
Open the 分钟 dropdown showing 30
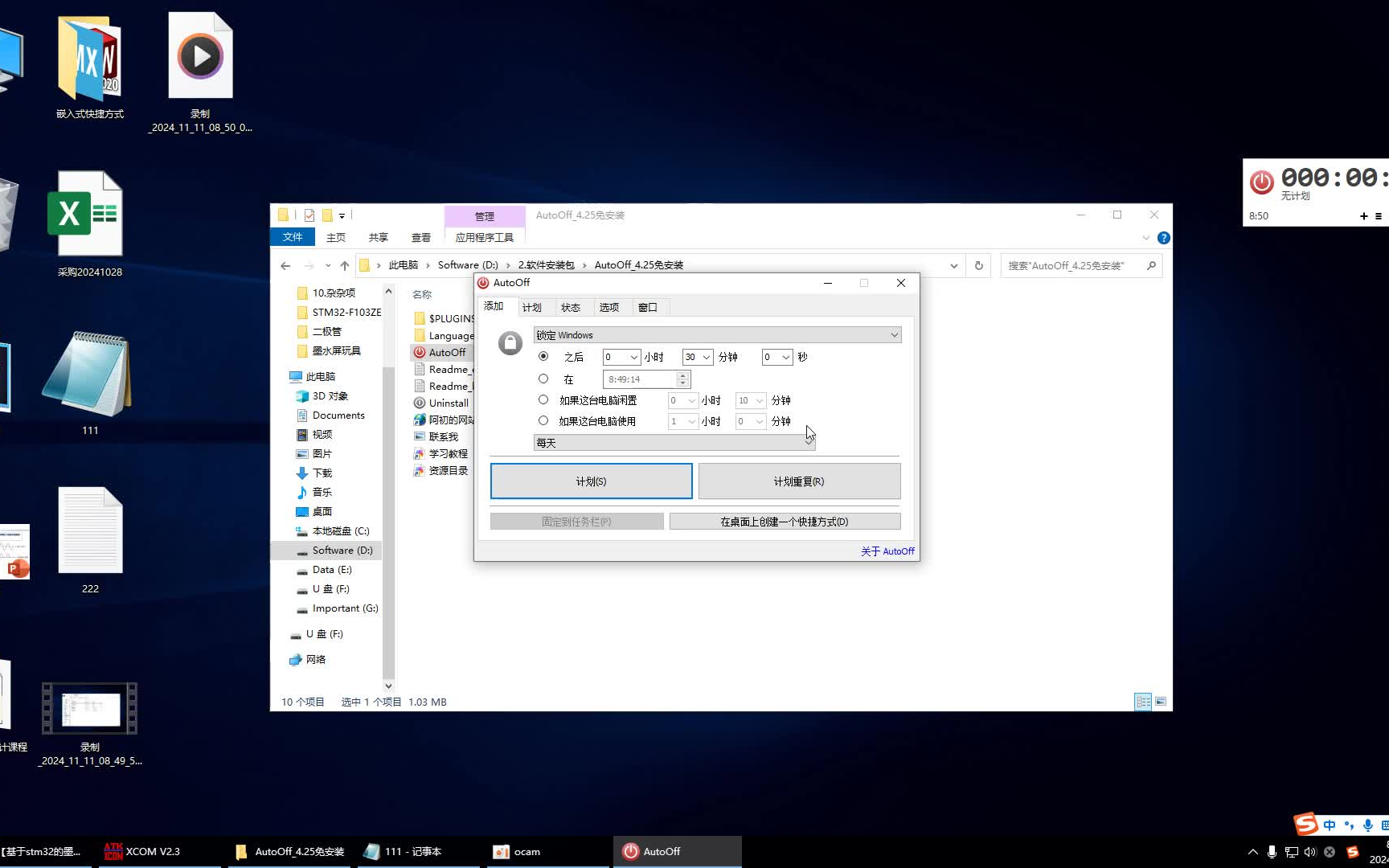coord(698,357)
